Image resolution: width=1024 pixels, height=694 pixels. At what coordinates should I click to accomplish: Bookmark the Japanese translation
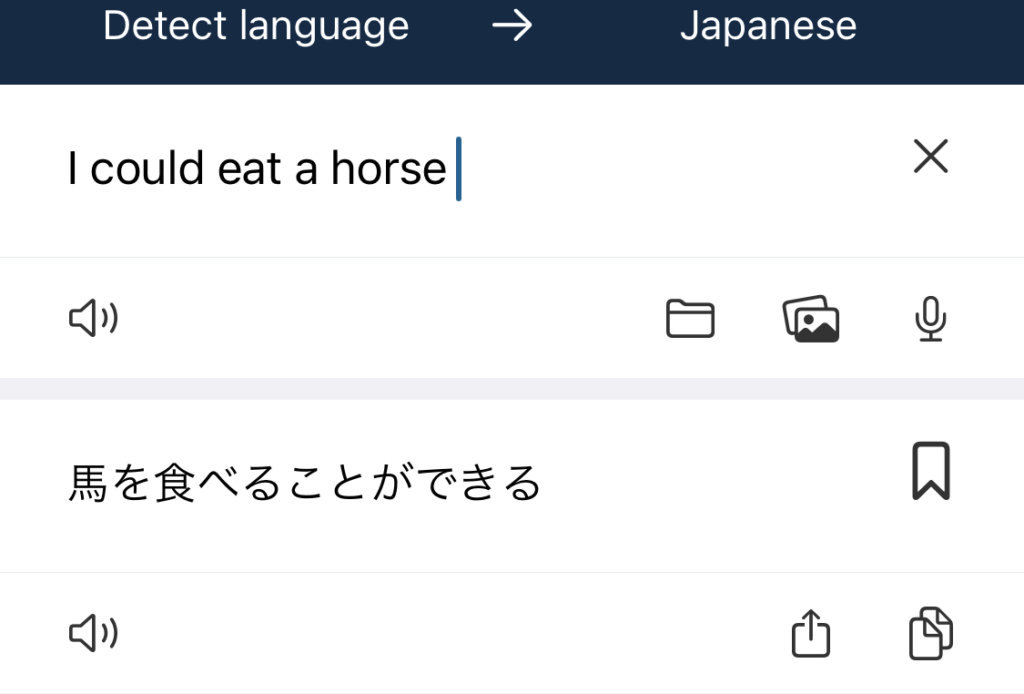930,471
